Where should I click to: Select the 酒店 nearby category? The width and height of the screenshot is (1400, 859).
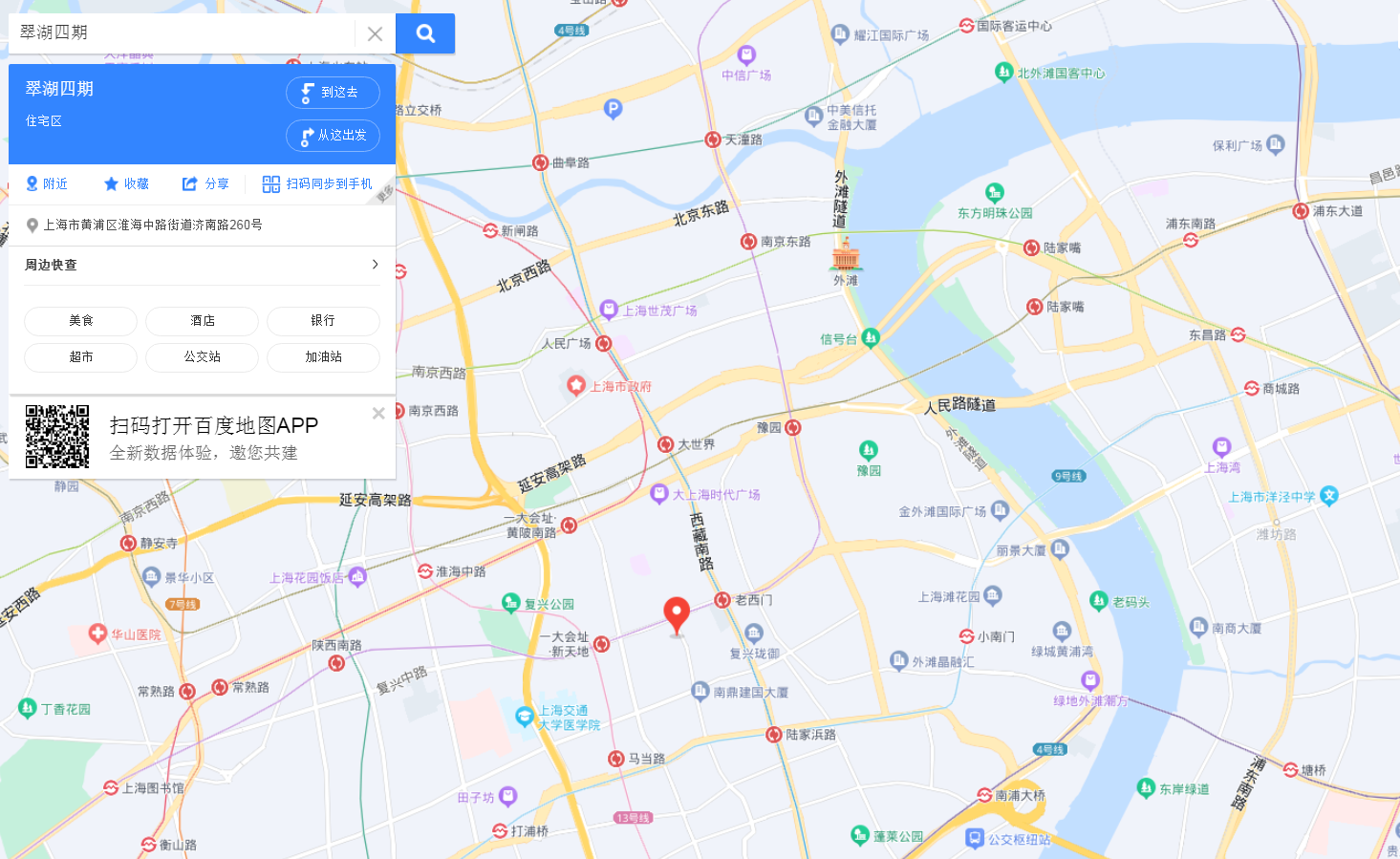203,321
